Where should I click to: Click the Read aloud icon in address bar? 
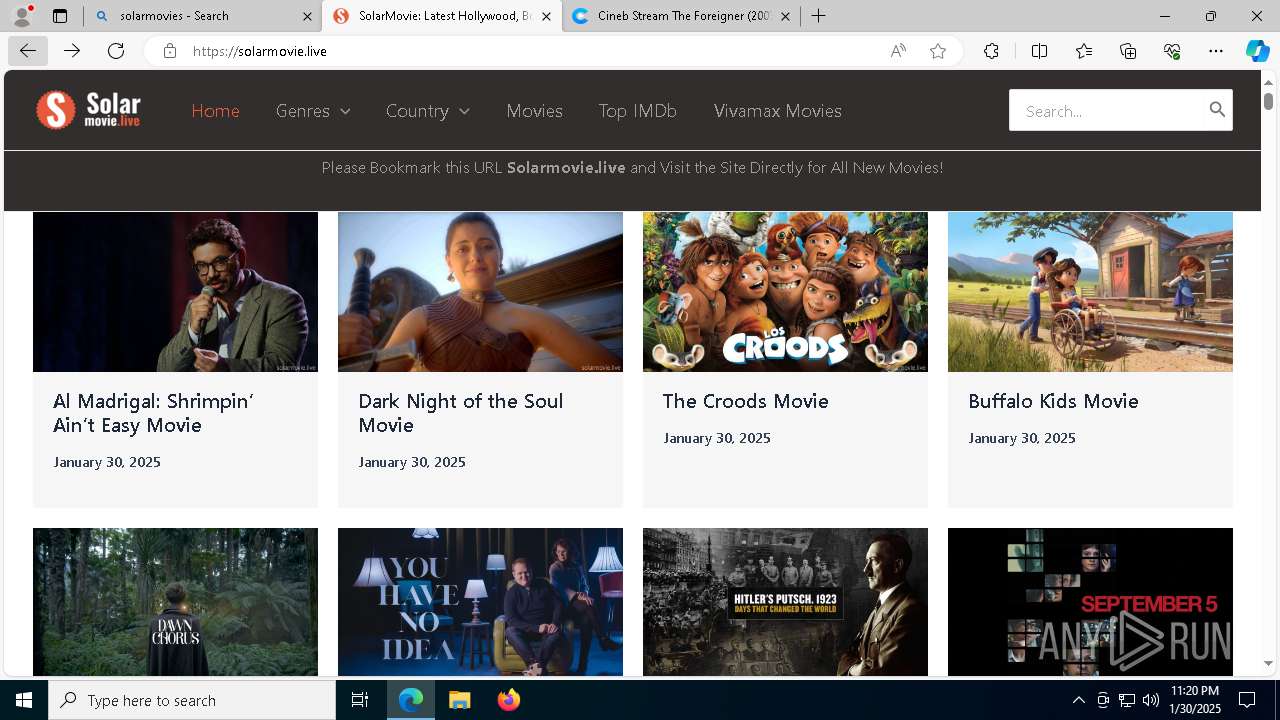coord(898,51)
